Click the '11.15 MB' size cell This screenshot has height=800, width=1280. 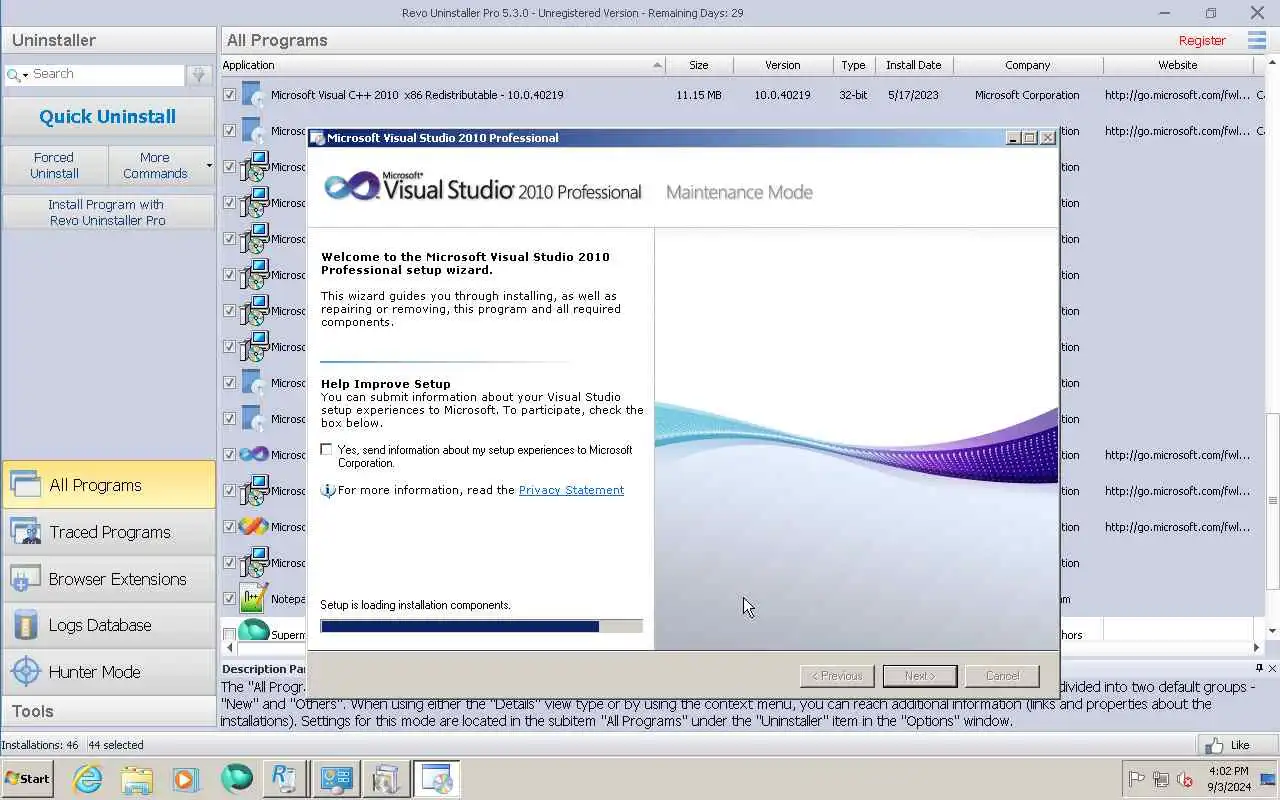pos(698,95)
